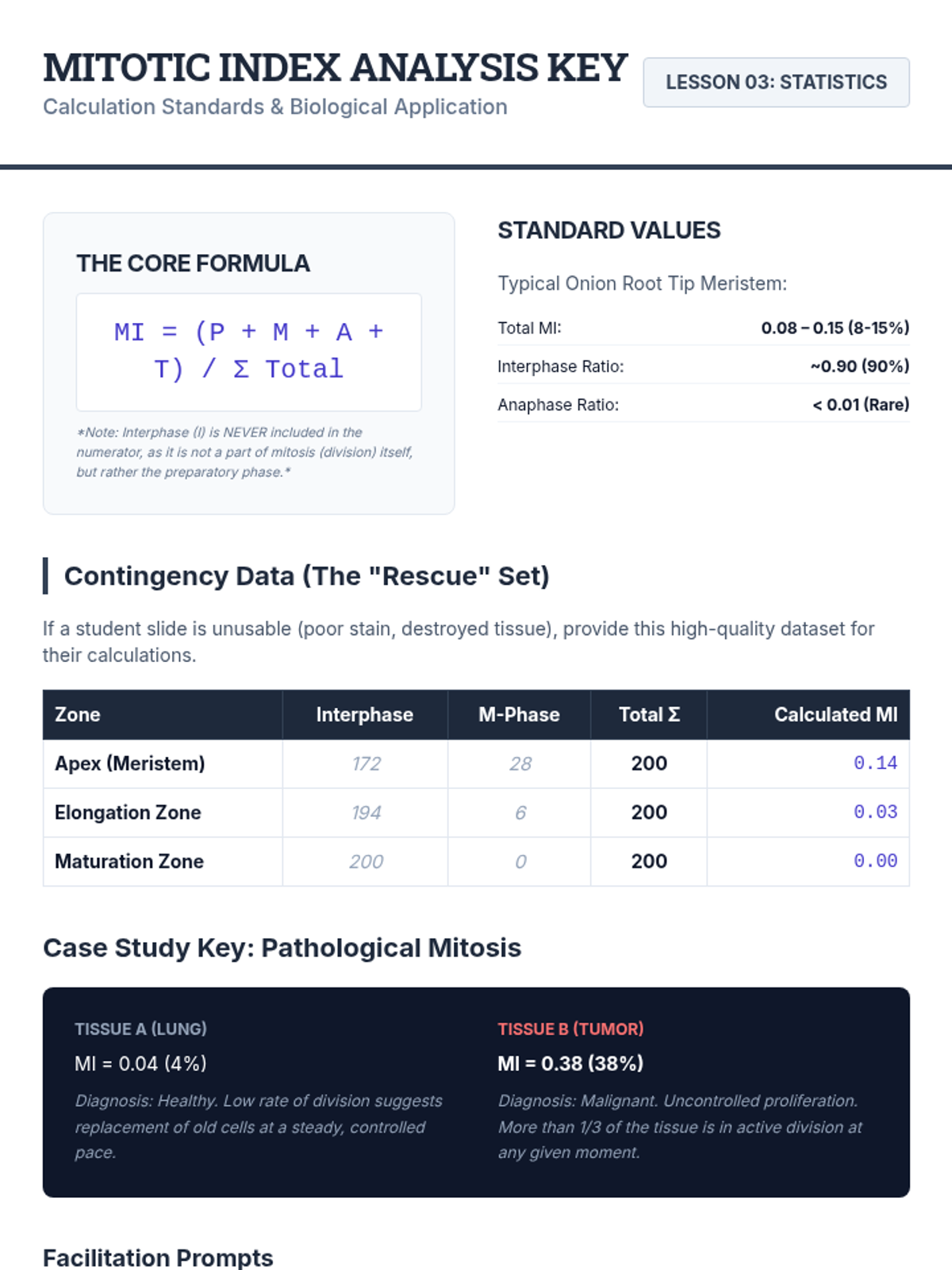Click the Contingency Data section heading
Image resolution: width=952 pixels, height=1270 pixels.
pos(306,576)
